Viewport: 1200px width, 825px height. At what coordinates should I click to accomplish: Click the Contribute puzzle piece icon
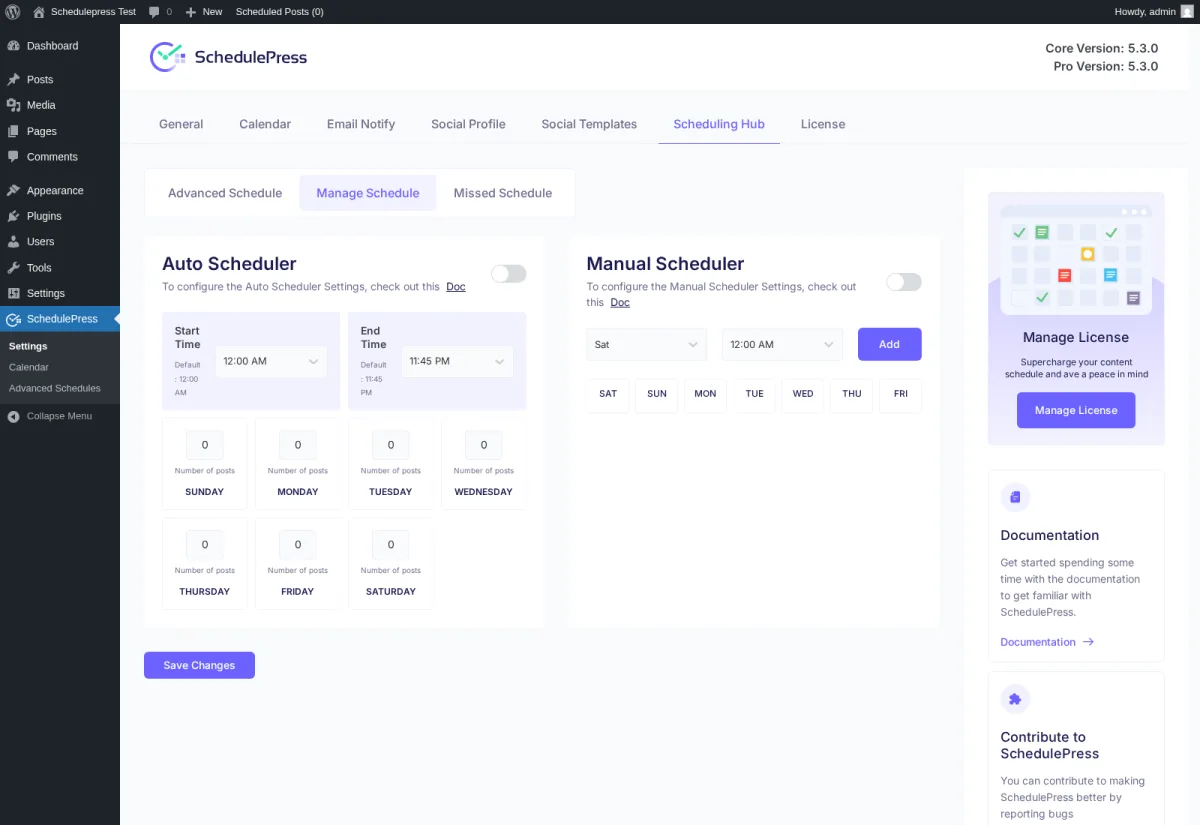pyautogui.click(x=1015, y=699)
